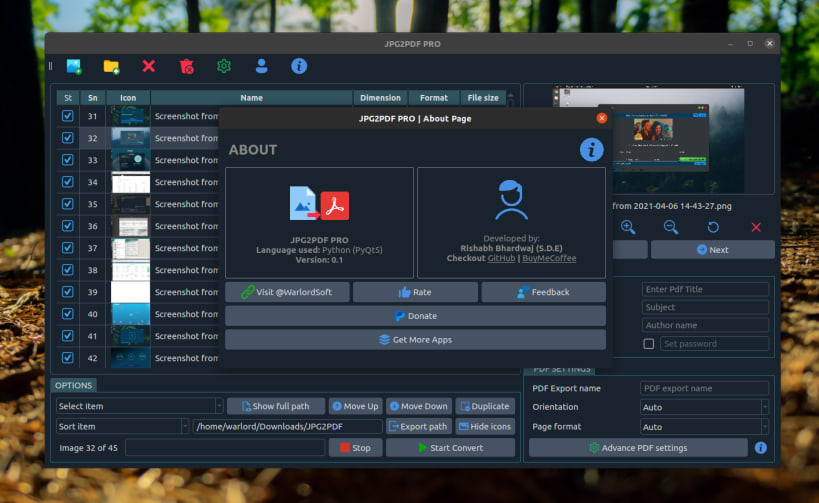Open the Sort item dropdown

(122, 426)
